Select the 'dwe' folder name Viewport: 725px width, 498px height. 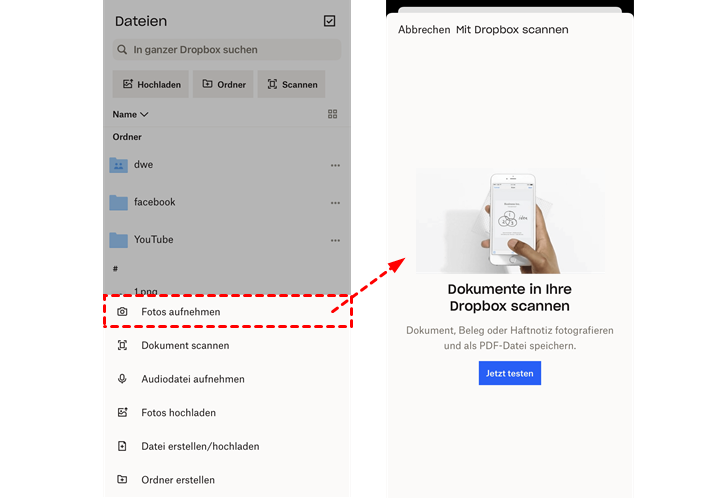143,165
